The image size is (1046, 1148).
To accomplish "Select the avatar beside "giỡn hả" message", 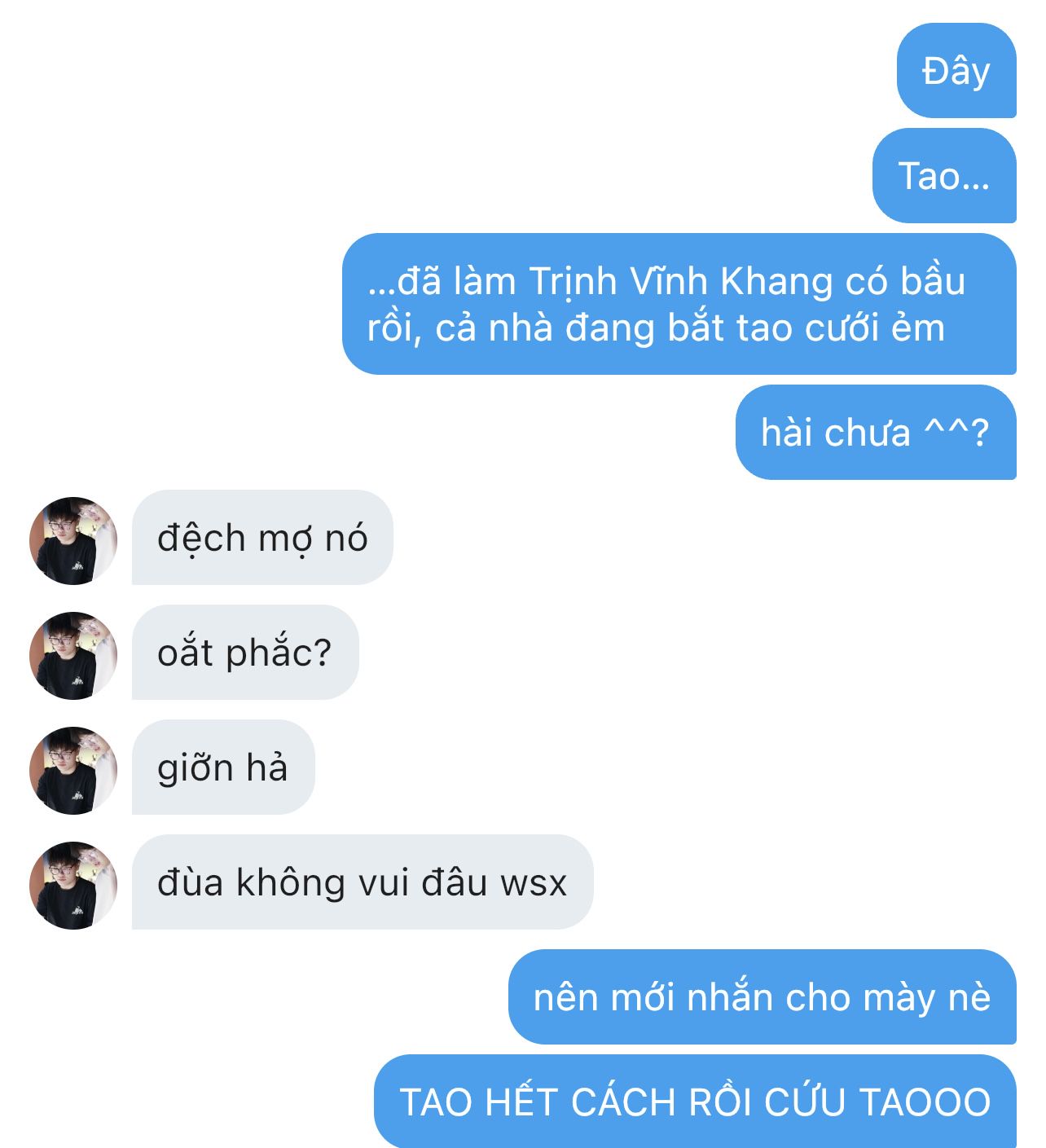I will click(x=73, y=771).
